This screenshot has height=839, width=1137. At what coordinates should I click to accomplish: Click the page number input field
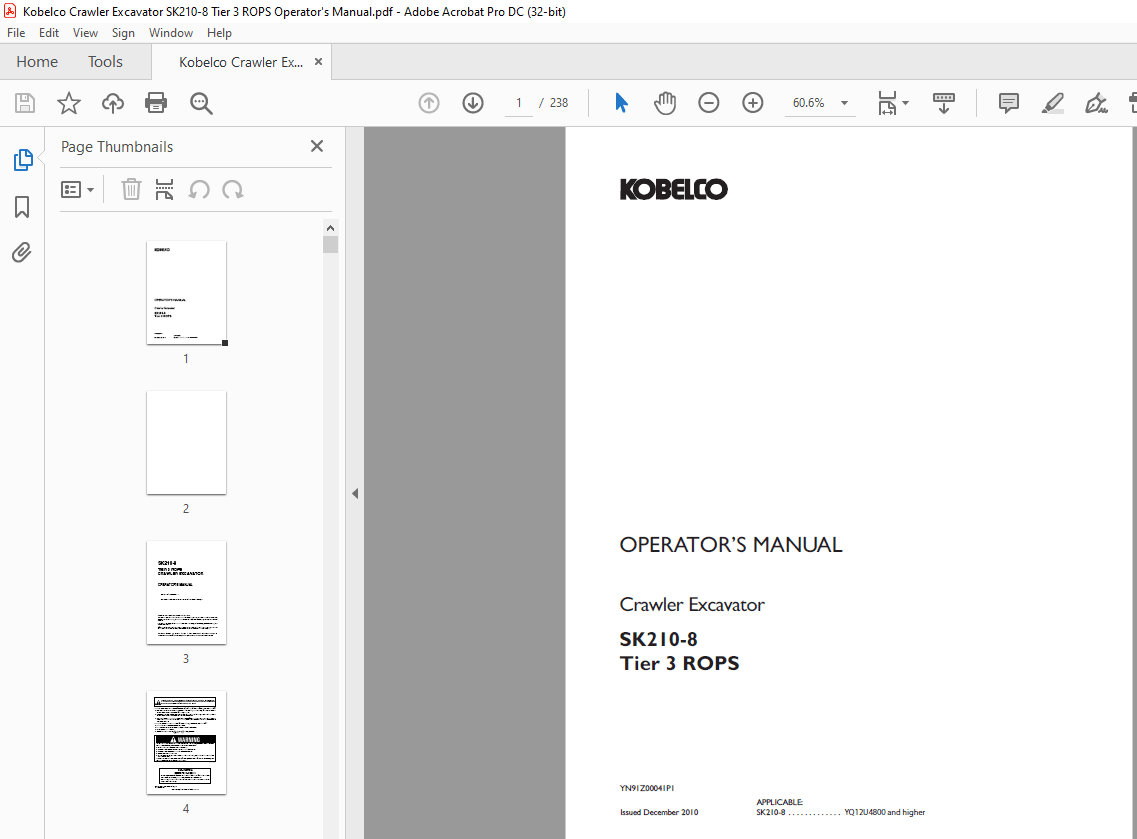pyautogui.click(x=518, y=103)
